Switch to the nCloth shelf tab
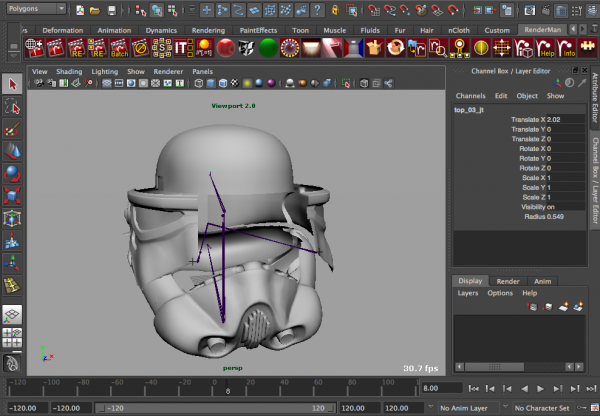 point(458,30)
